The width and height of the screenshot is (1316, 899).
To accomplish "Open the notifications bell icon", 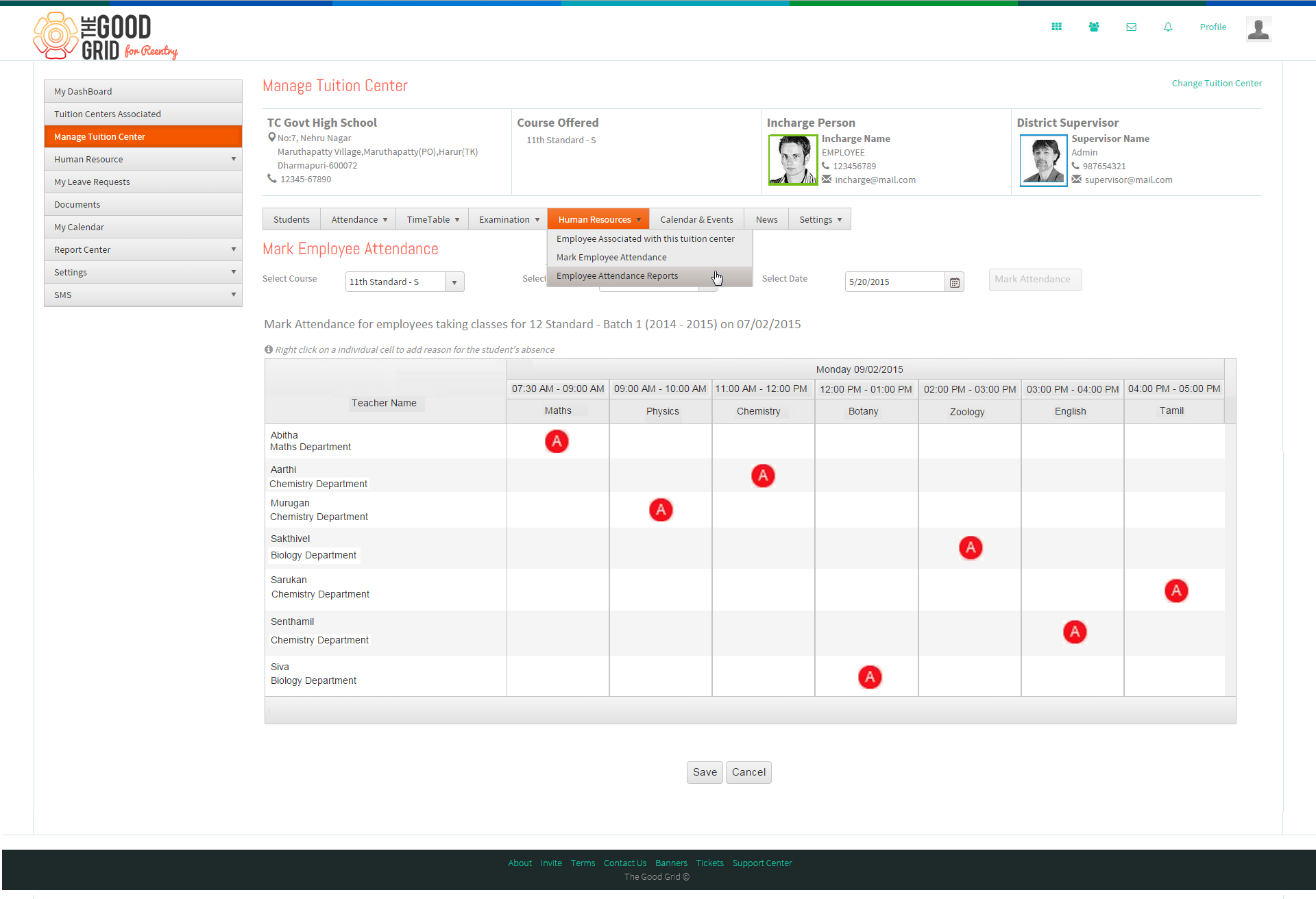I will tap(1168, 27).
